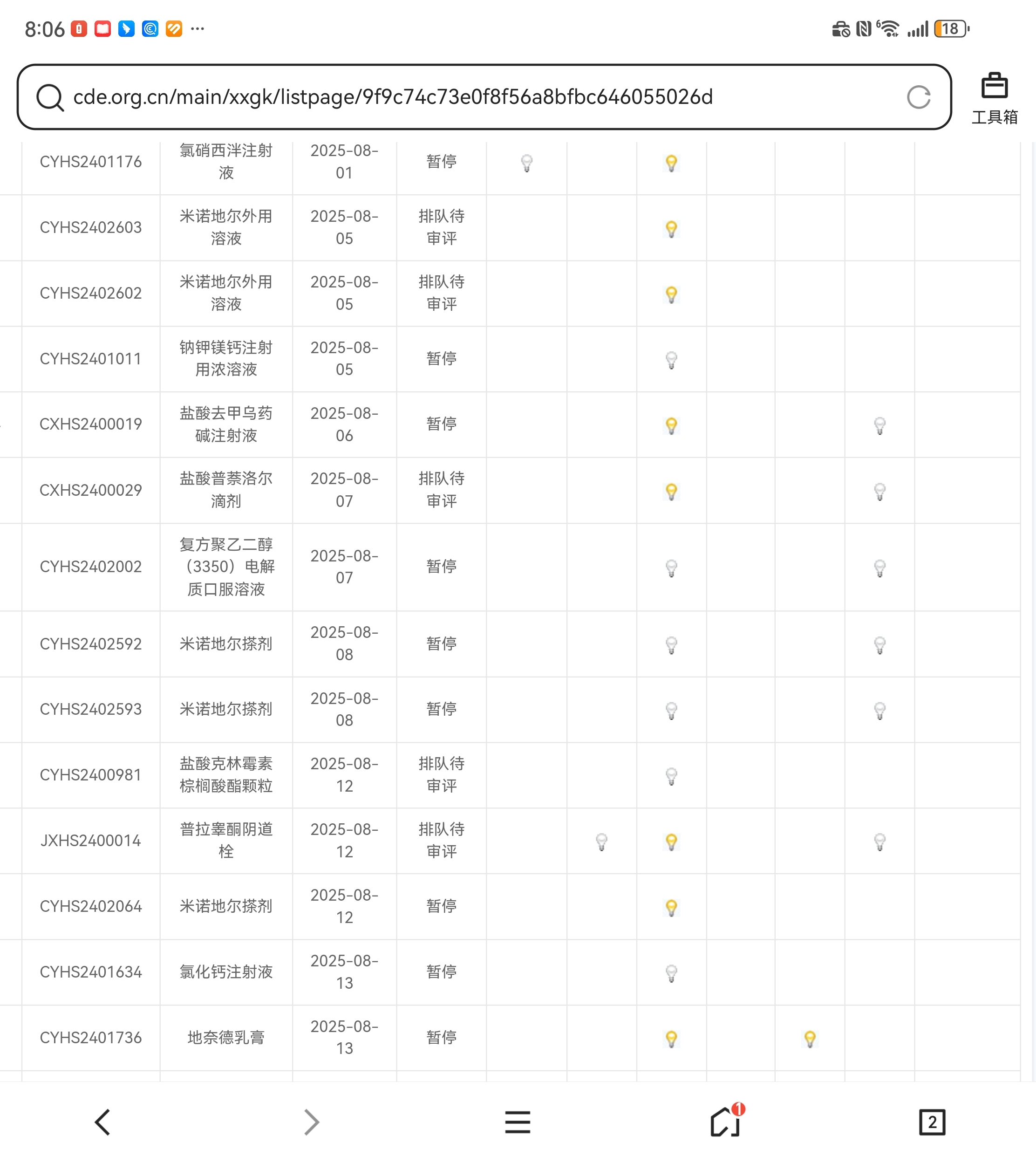Open the 工具箱 toolbox

(x=994, y=98)
